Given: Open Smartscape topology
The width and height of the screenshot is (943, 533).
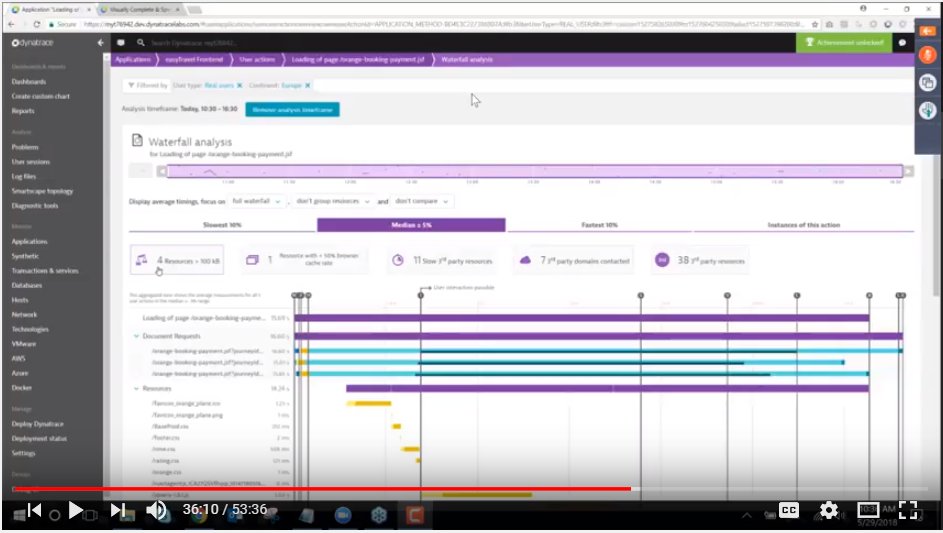Looking at the screenshot, I should click(42, 191).
